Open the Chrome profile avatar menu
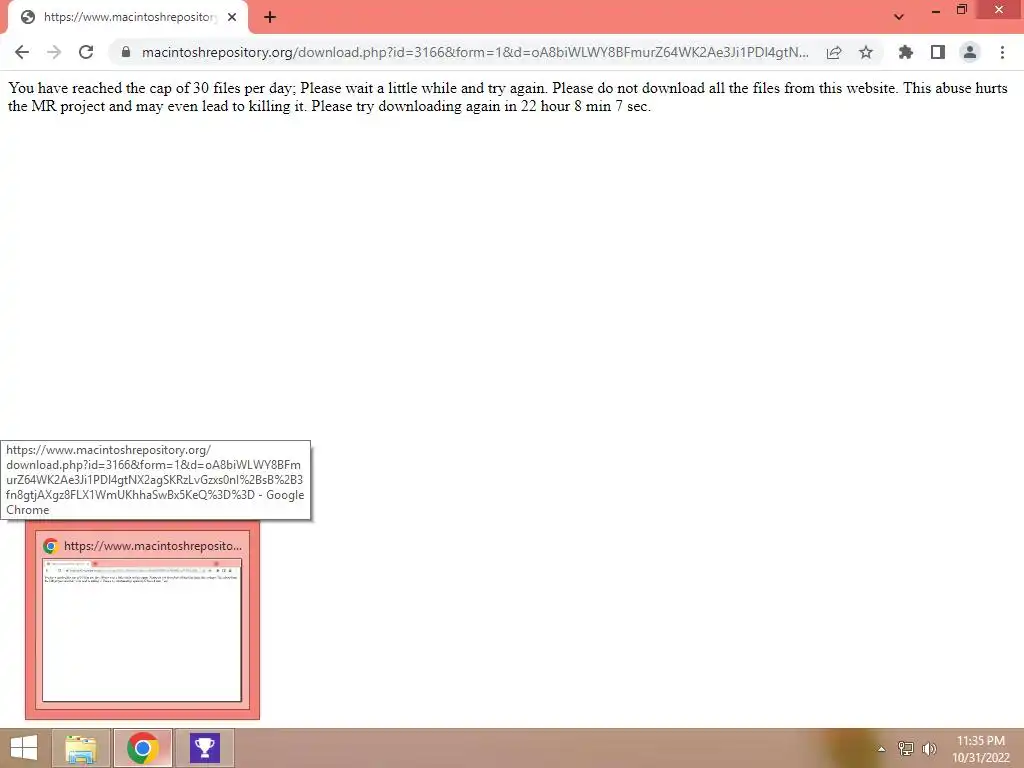Image resolution: width=1024 pixels, height=768 pixels. 970,52
